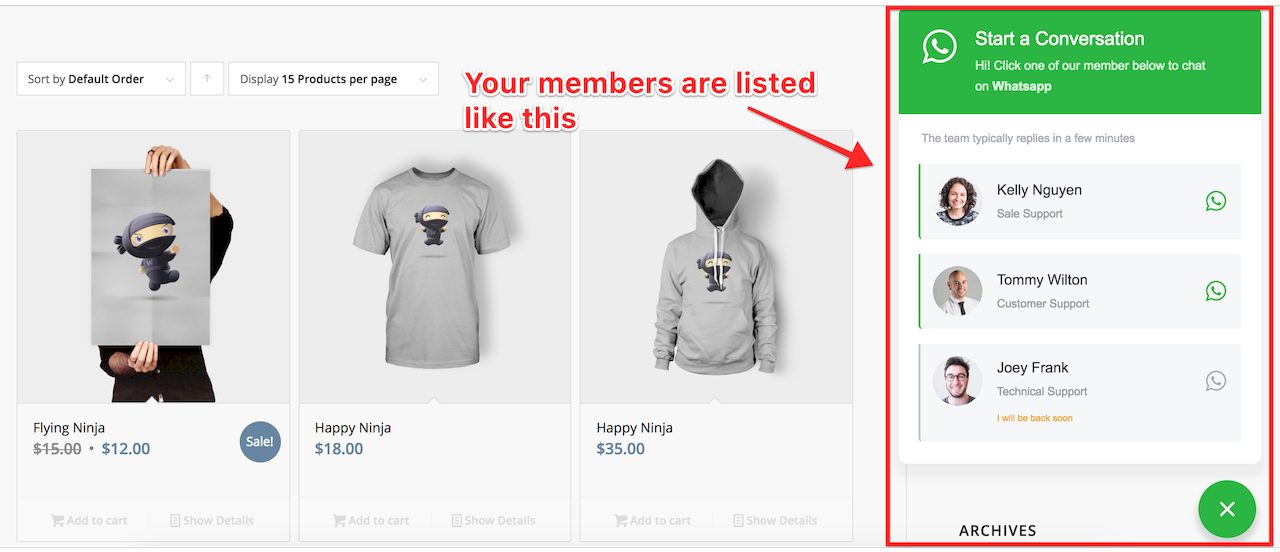Open Flying Ninja product title link
Image resolution: width=1280 pixels, height=552 pixels.
(69, 428)
